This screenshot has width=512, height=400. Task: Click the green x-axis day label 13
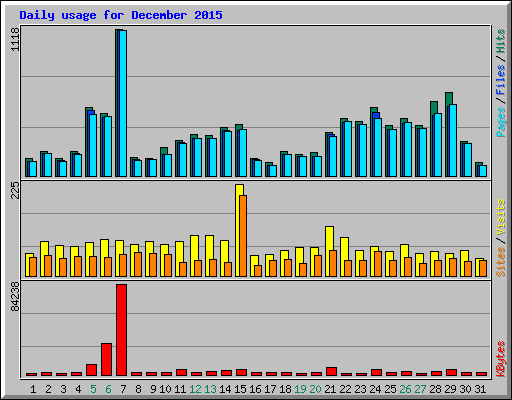[210, 389]
